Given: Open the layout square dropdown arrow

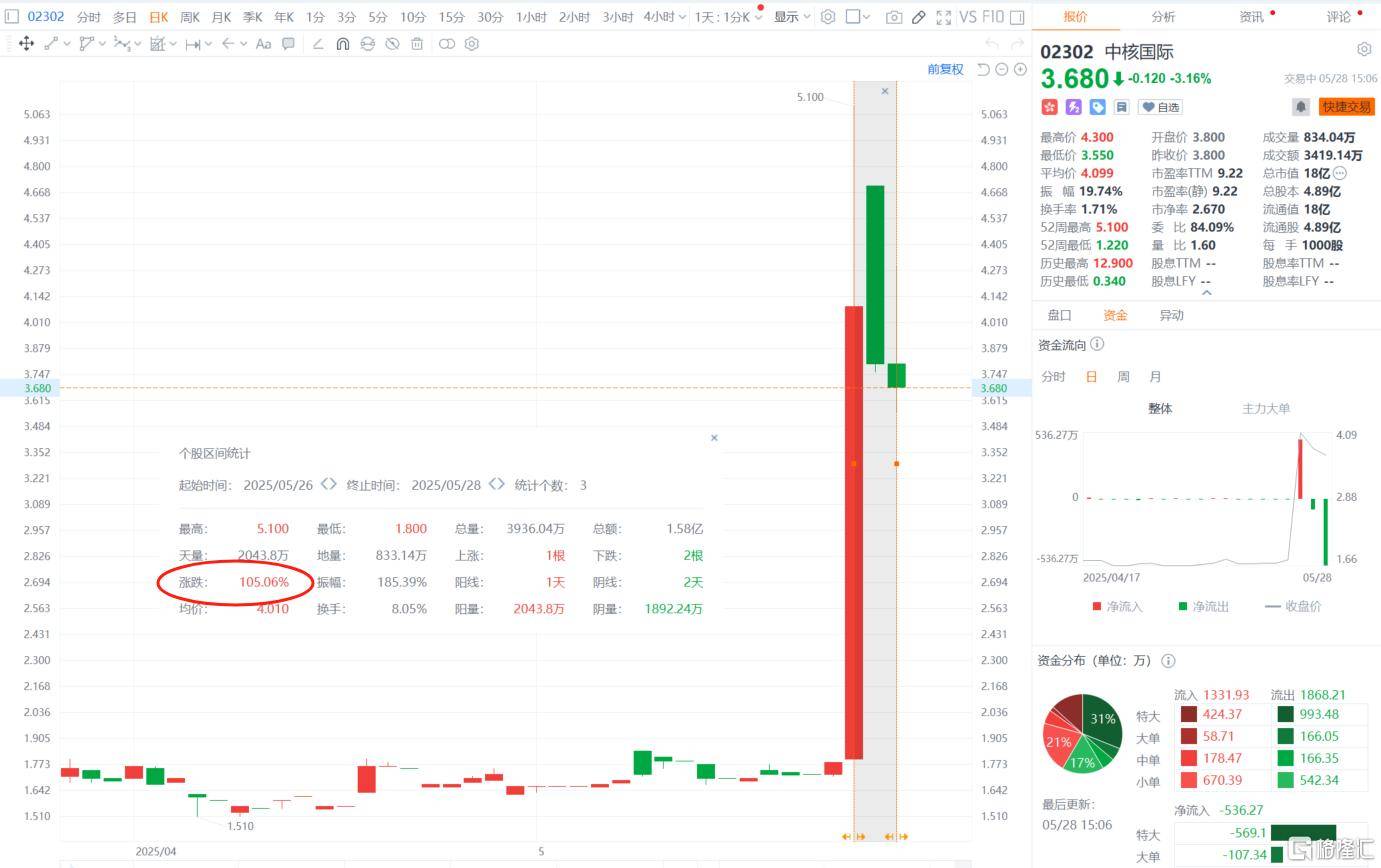Looking at the screenshot, I should 866,17.
